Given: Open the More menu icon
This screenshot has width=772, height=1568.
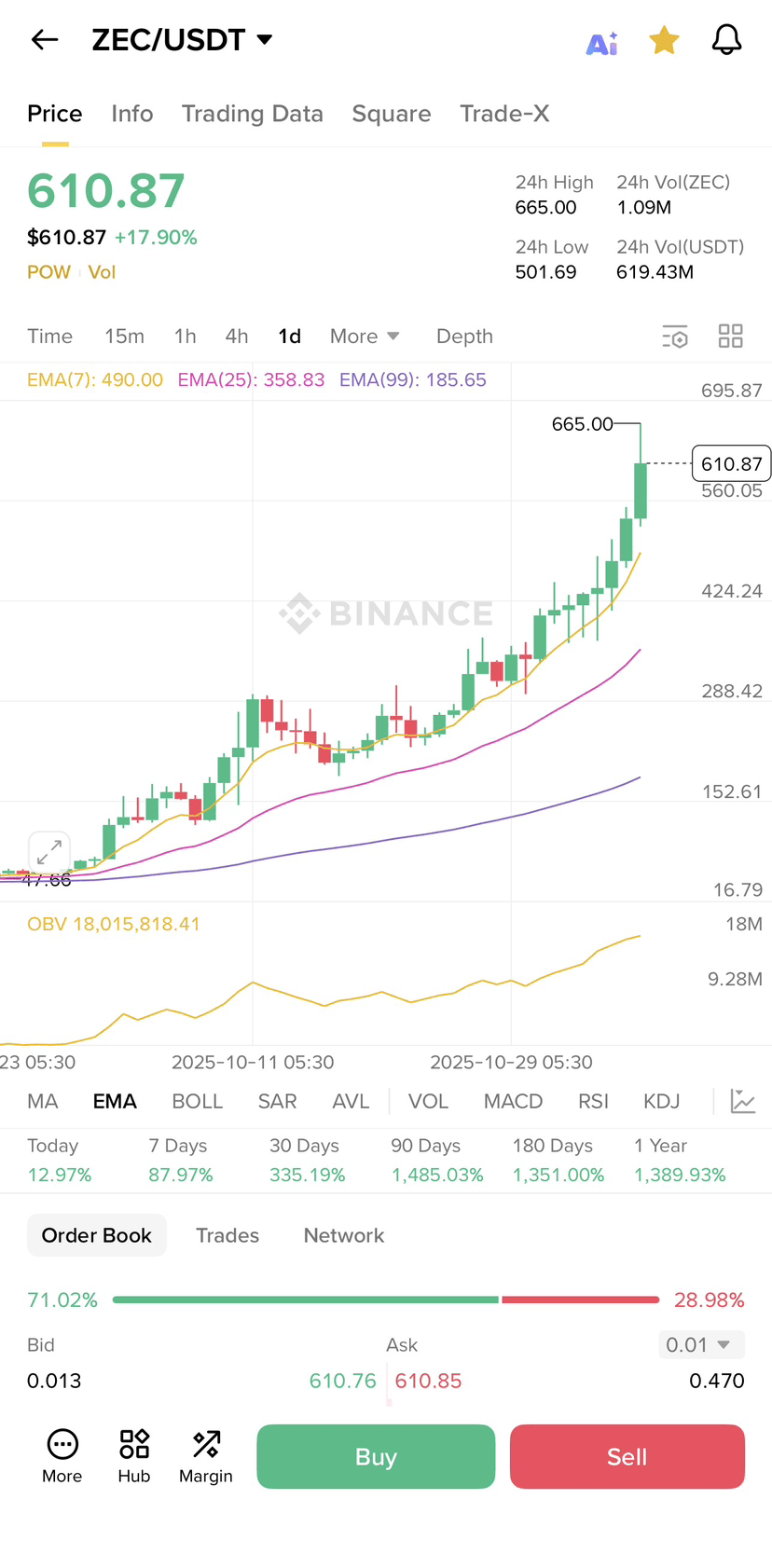Looking at the screenshot, I should [62, 1456].
